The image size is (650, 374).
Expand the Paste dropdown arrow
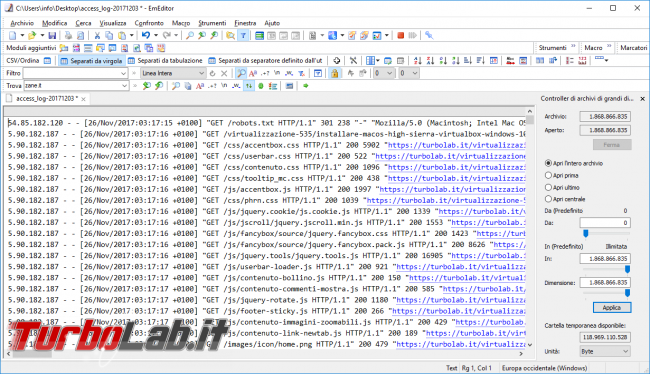pyautogui.click(x=132, y=36)
